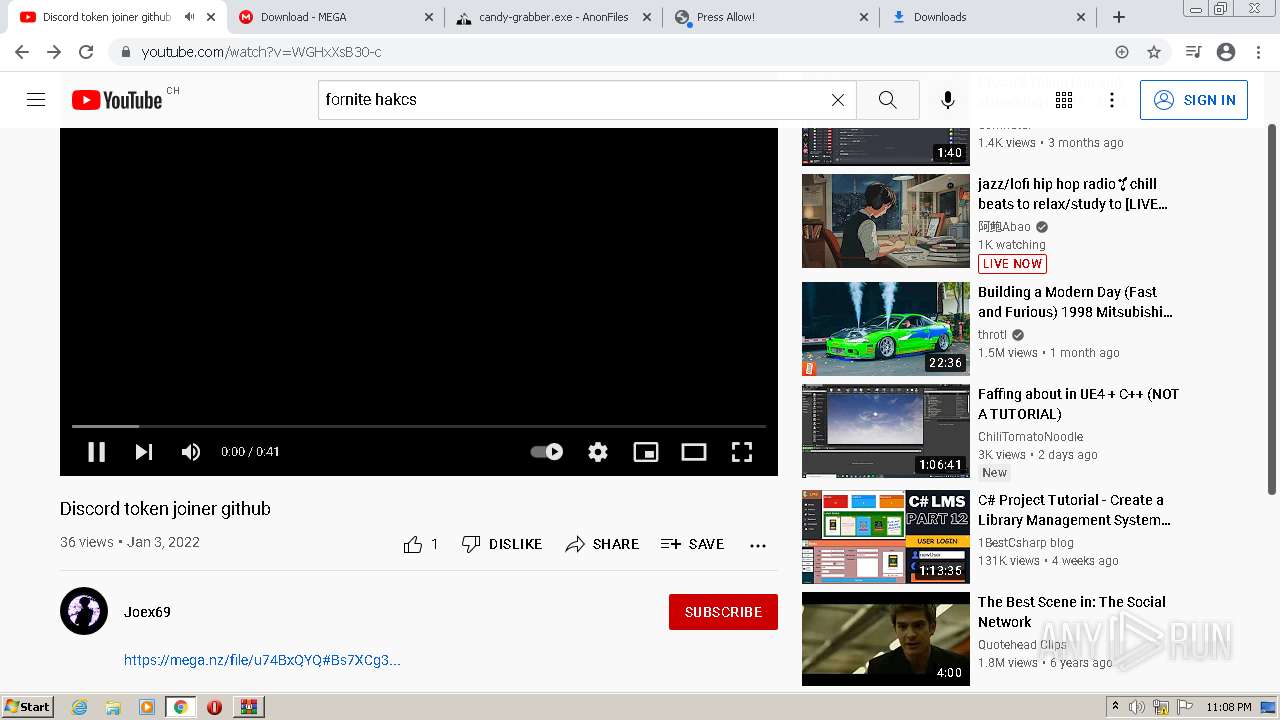The height and width of the screenshot is (720, 1280).
Task: Click ChiliTomatoNoodle channel name
Action: click(1030, 436)
